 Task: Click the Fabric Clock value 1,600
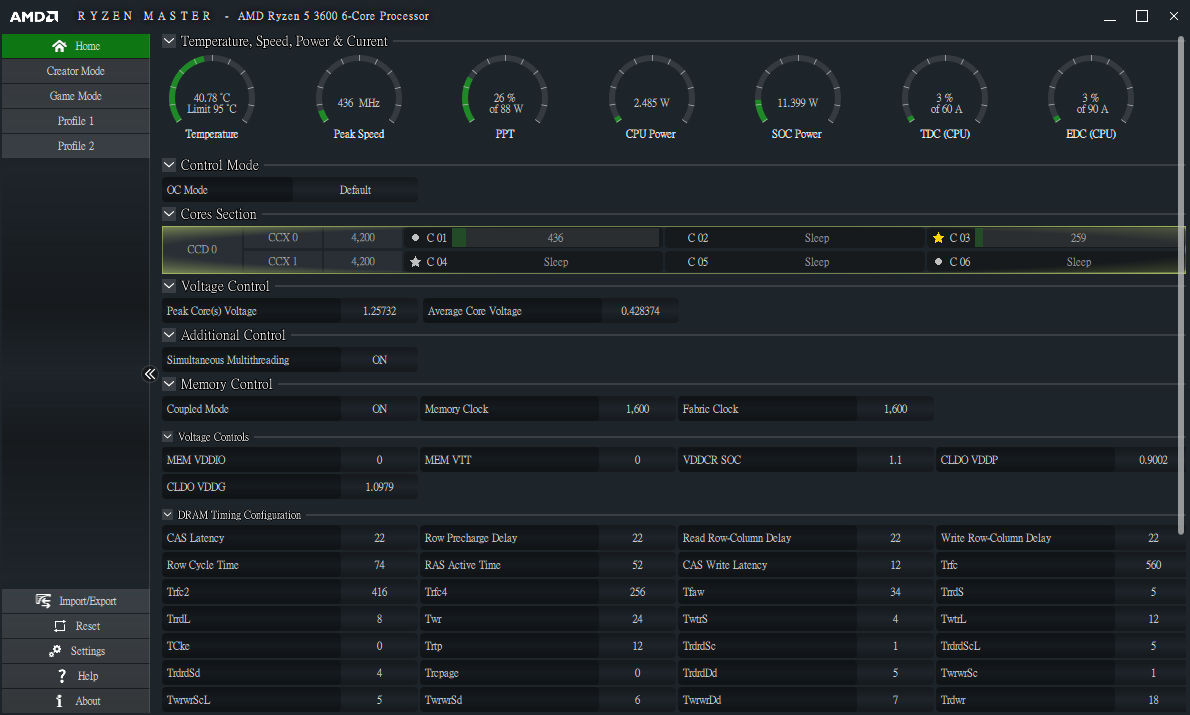(x=896, y=409)
